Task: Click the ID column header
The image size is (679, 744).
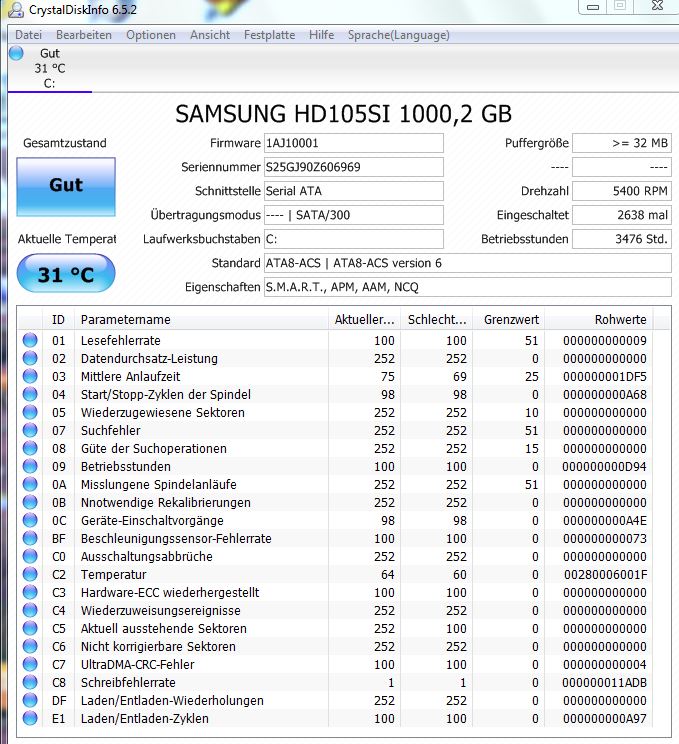Action: click(x=58, y=319)
